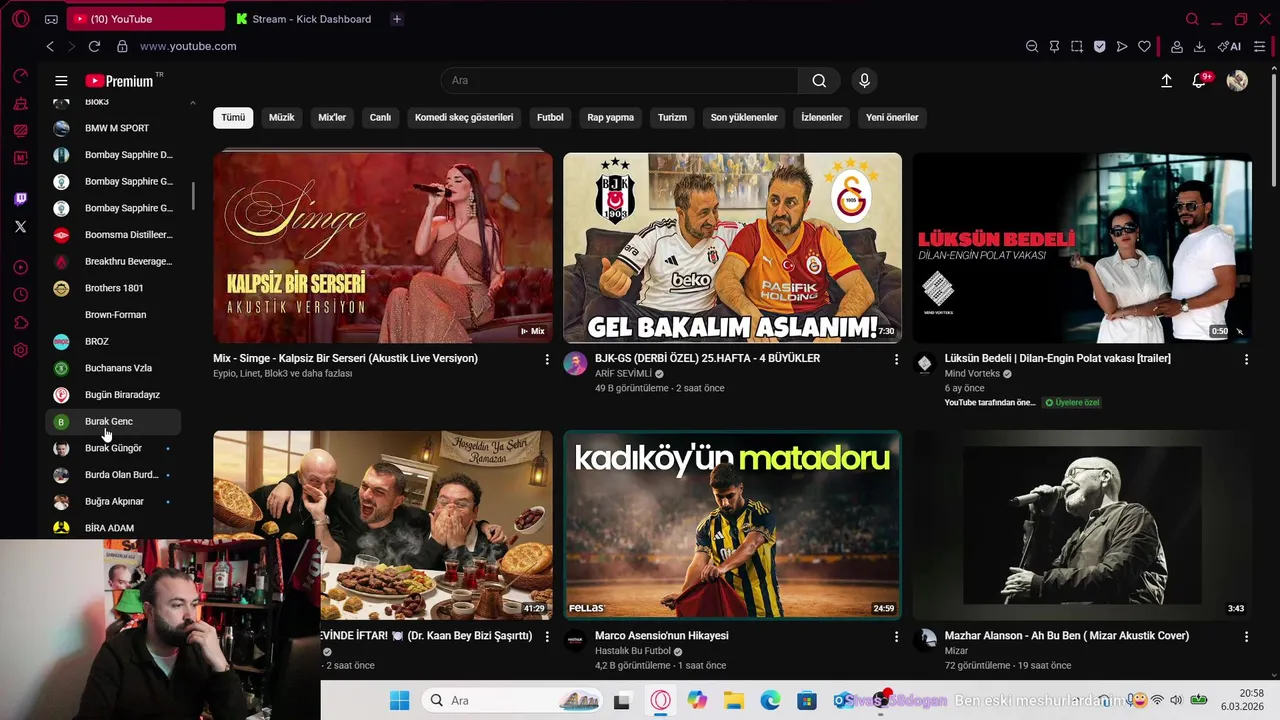Open Opera main menu logo
The image size is (1280, 720).
click(21, 19)
